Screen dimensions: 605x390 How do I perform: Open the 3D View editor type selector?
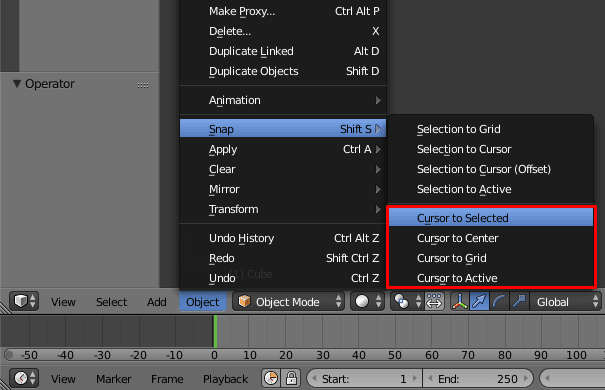point(24,301)
